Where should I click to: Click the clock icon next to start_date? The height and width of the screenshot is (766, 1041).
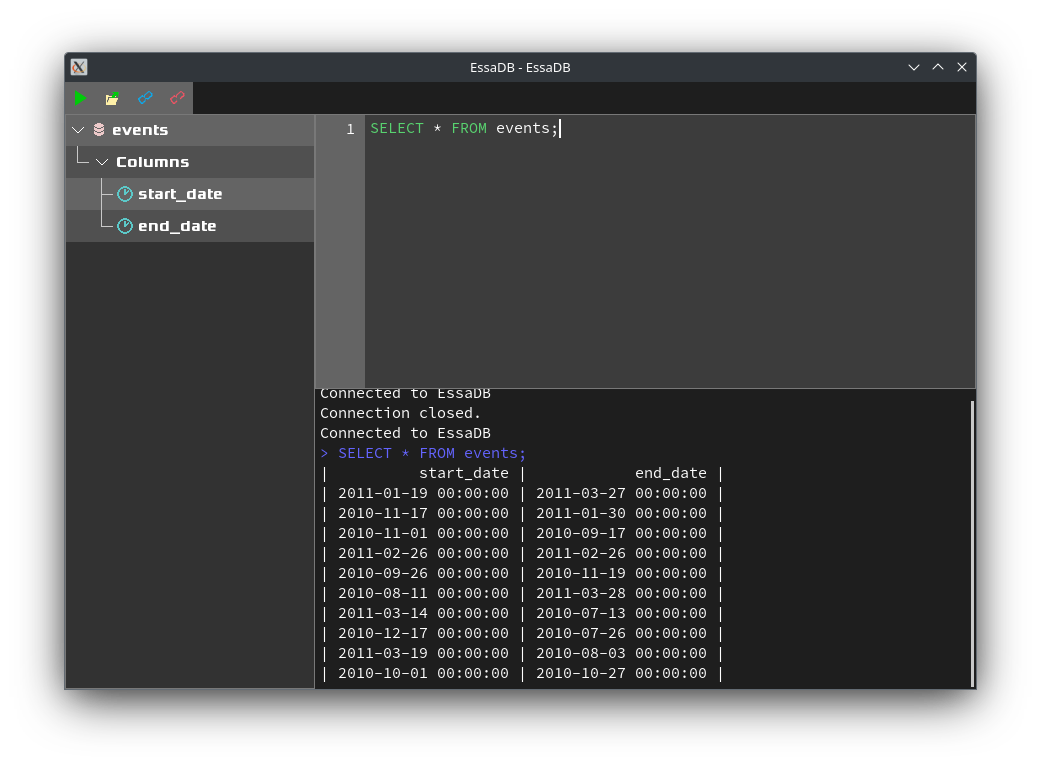coord(125,194)
